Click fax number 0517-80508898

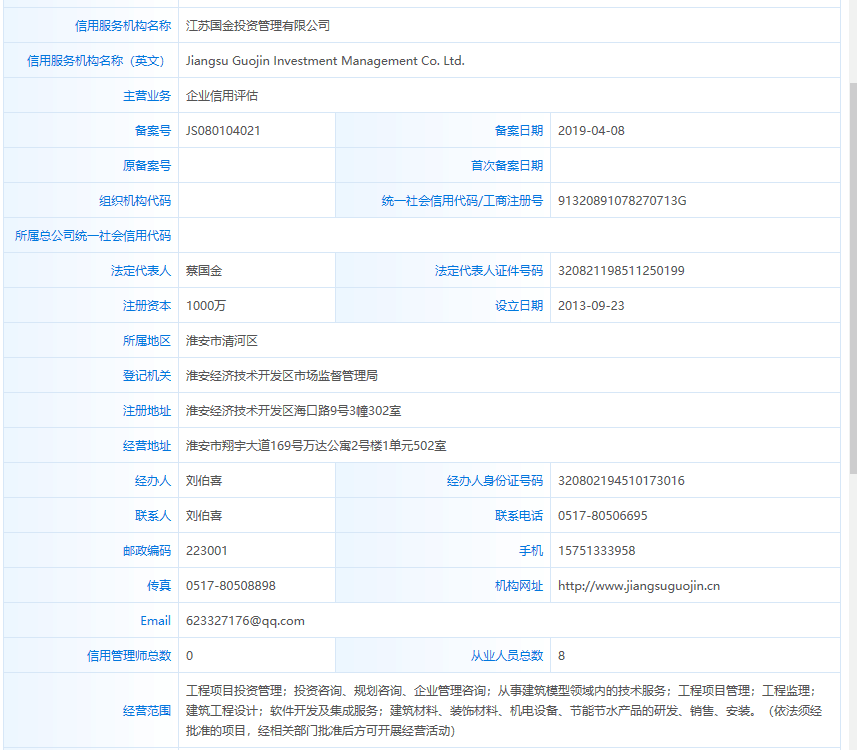[x=231, y=585]
